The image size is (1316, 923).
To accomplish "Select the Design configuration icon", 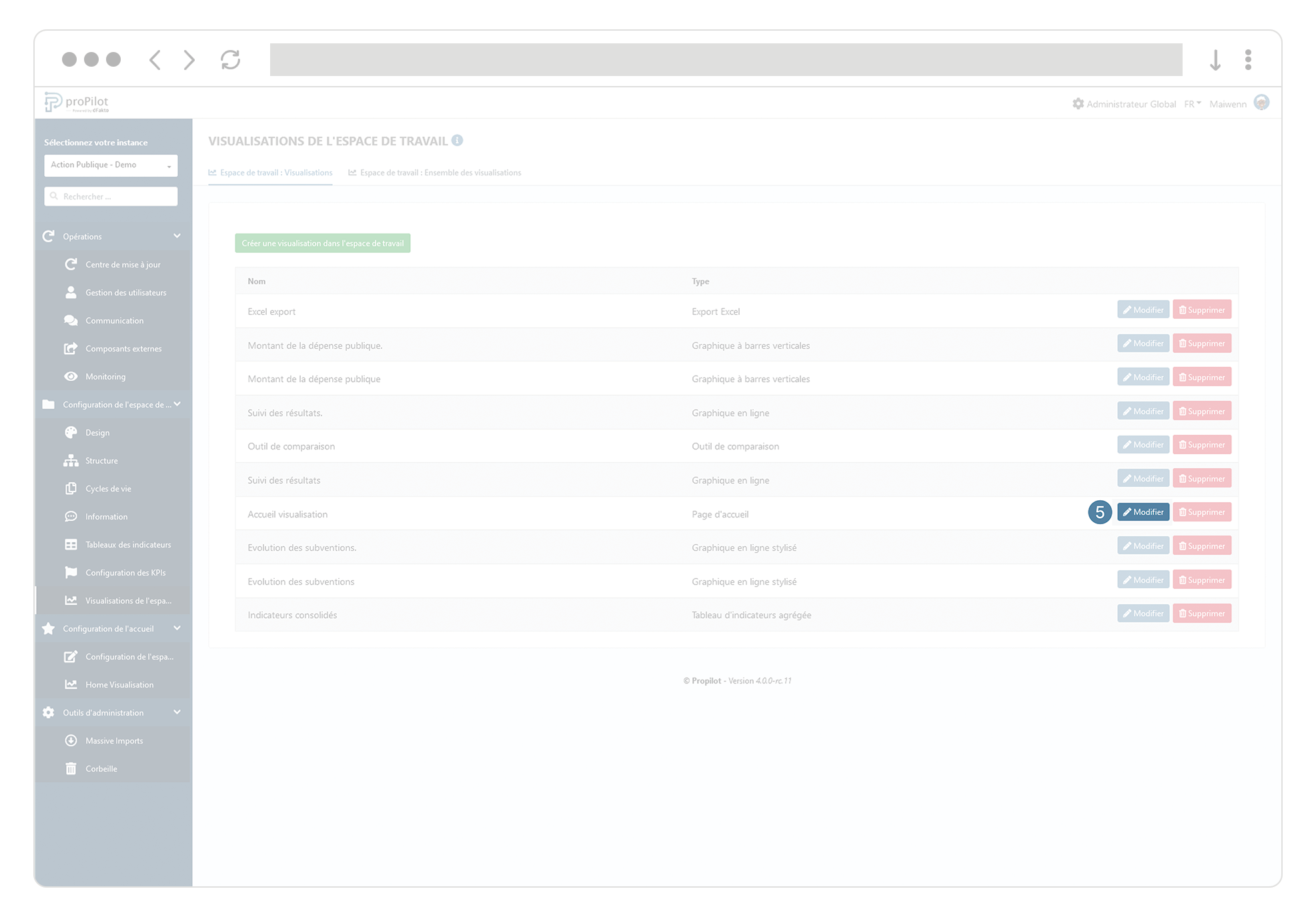I will [96, 432].
